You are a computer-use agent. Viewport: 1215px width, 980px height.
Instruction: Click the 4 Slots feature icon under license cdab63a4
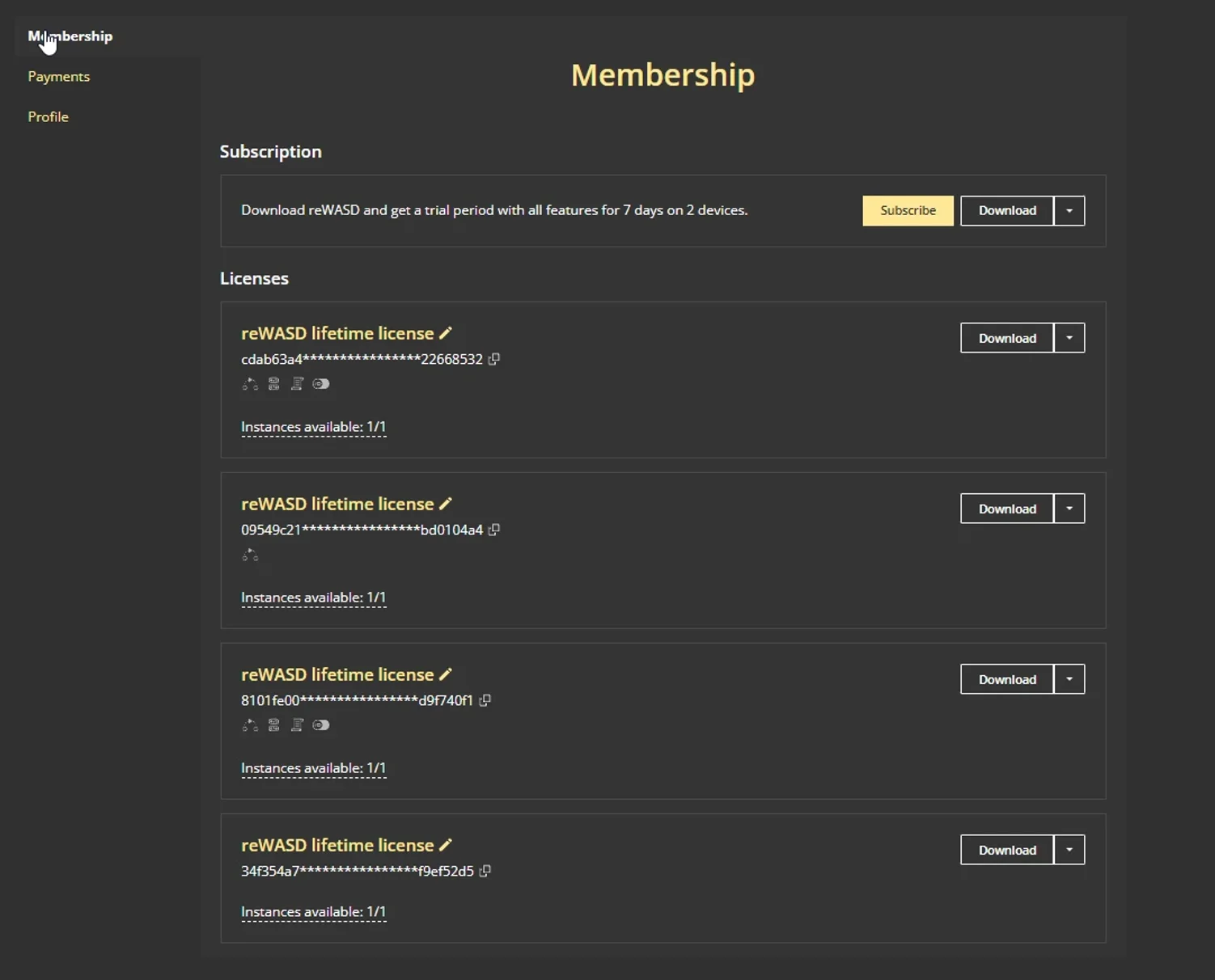tap(274, 384)
